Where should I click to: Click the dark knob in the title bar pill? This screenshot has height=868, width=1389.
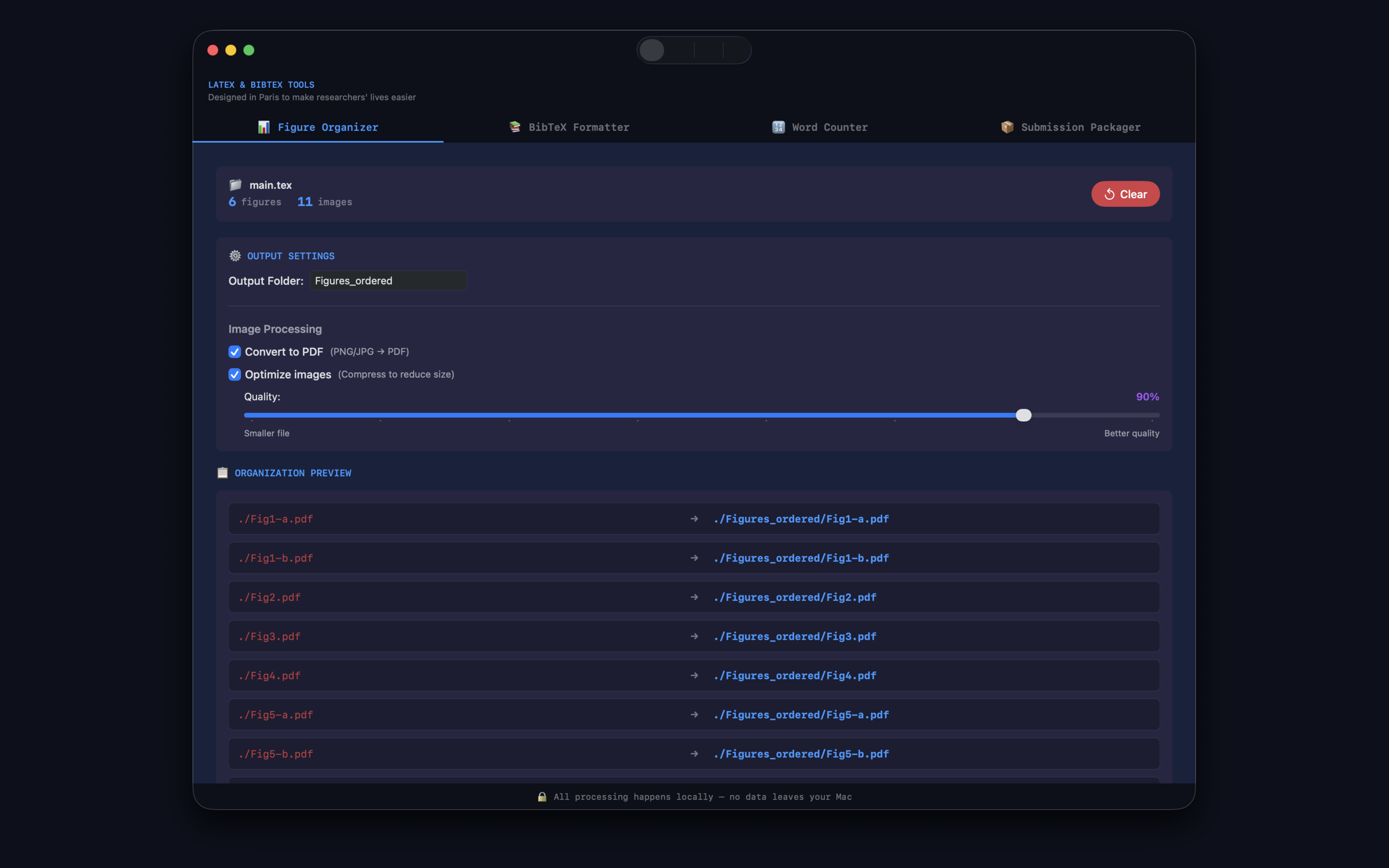tap(652, 51)
